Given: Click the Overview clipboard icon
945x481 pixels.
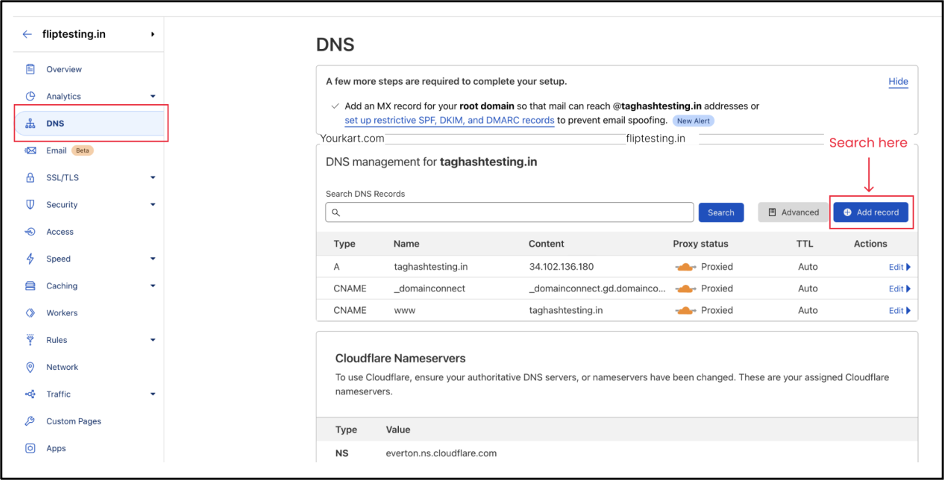Looking at the screenshot, I should (x=30, y=69).
